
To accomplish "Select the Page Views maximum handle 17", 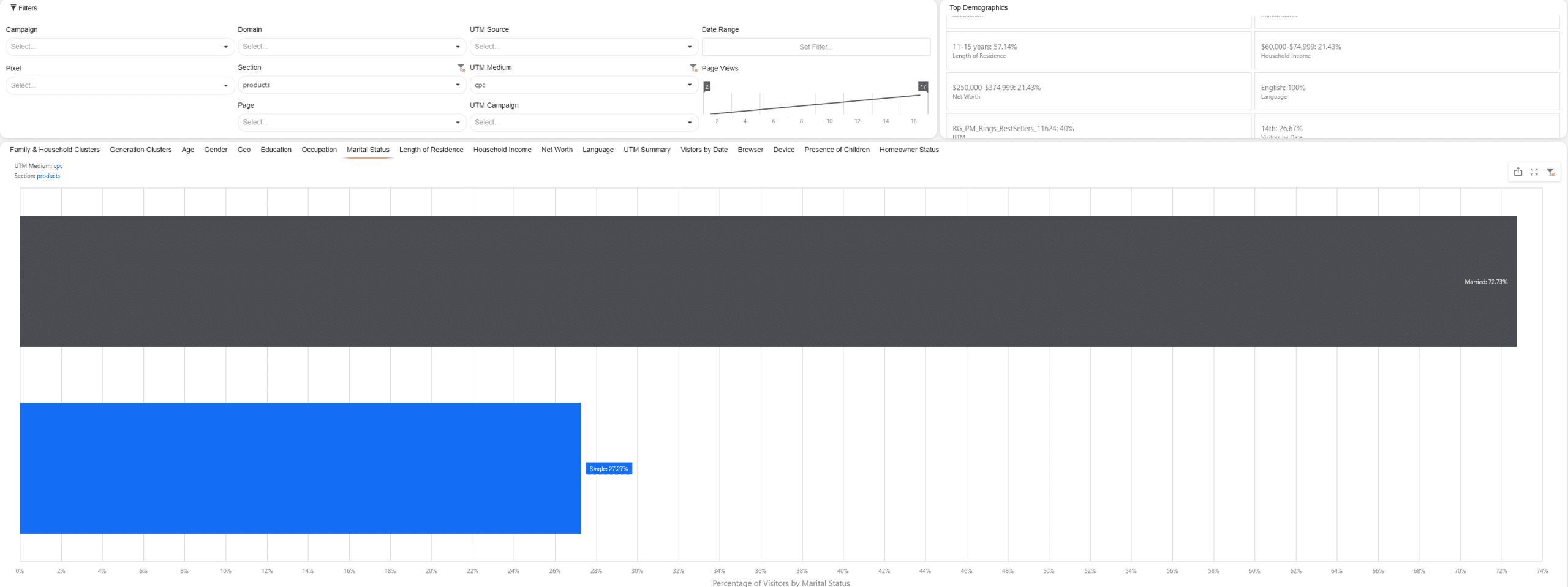I will point(923,87).
